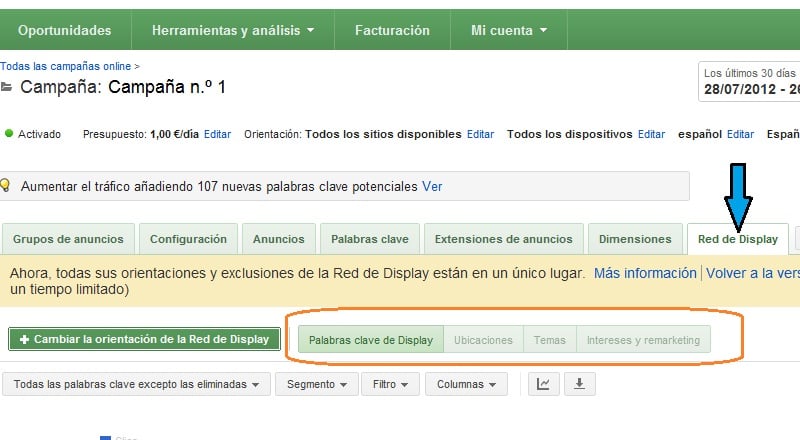Open Ver link for 107 new keywords

point(432,187)
